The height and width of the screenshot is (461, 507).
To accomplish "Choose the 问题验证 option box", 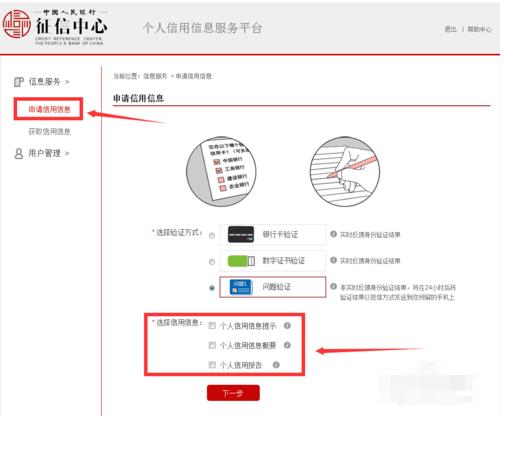I will point(273,287).
